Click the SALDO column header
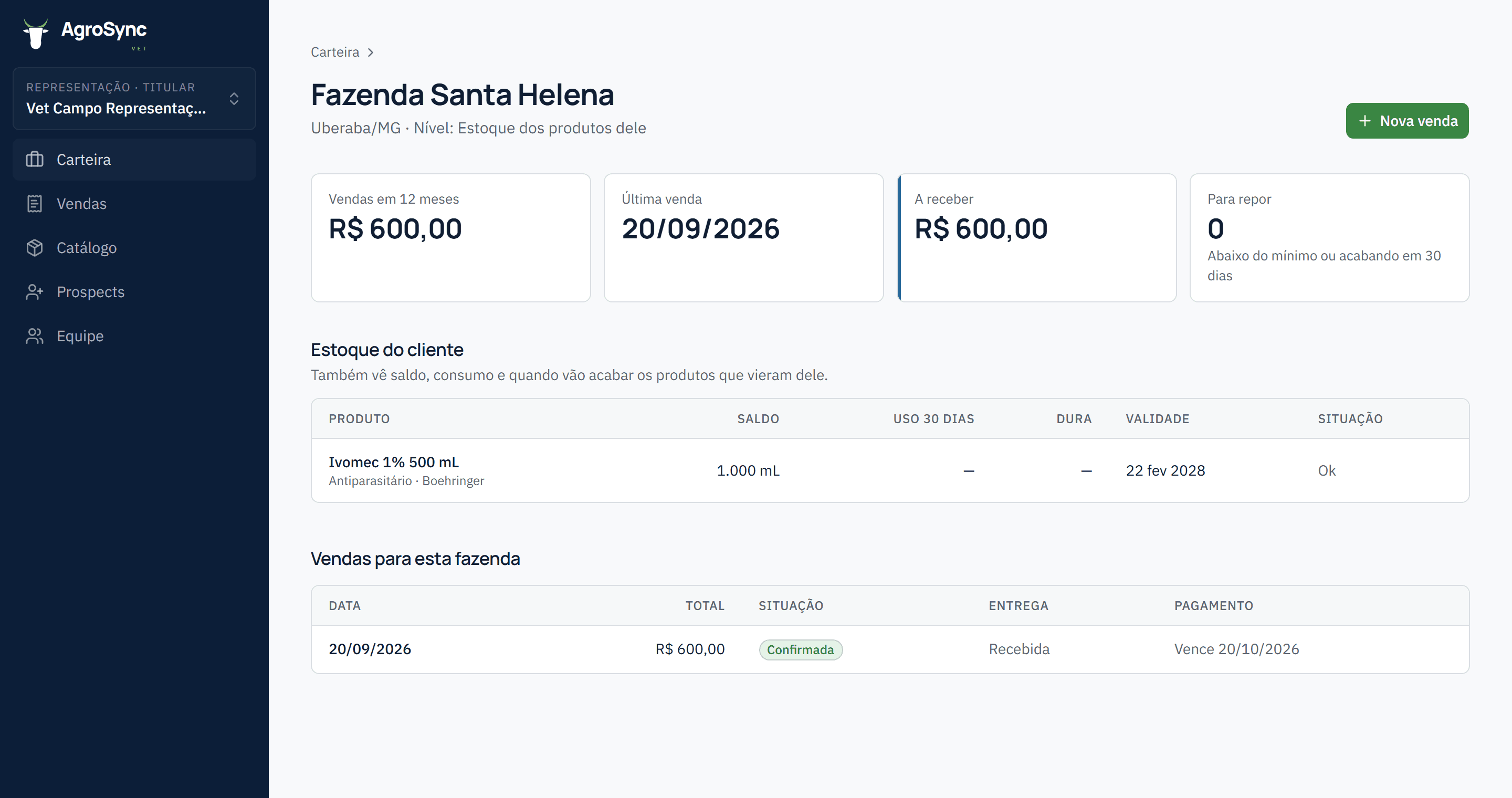Screen dimensions: 1512x798 click(758, 419)
